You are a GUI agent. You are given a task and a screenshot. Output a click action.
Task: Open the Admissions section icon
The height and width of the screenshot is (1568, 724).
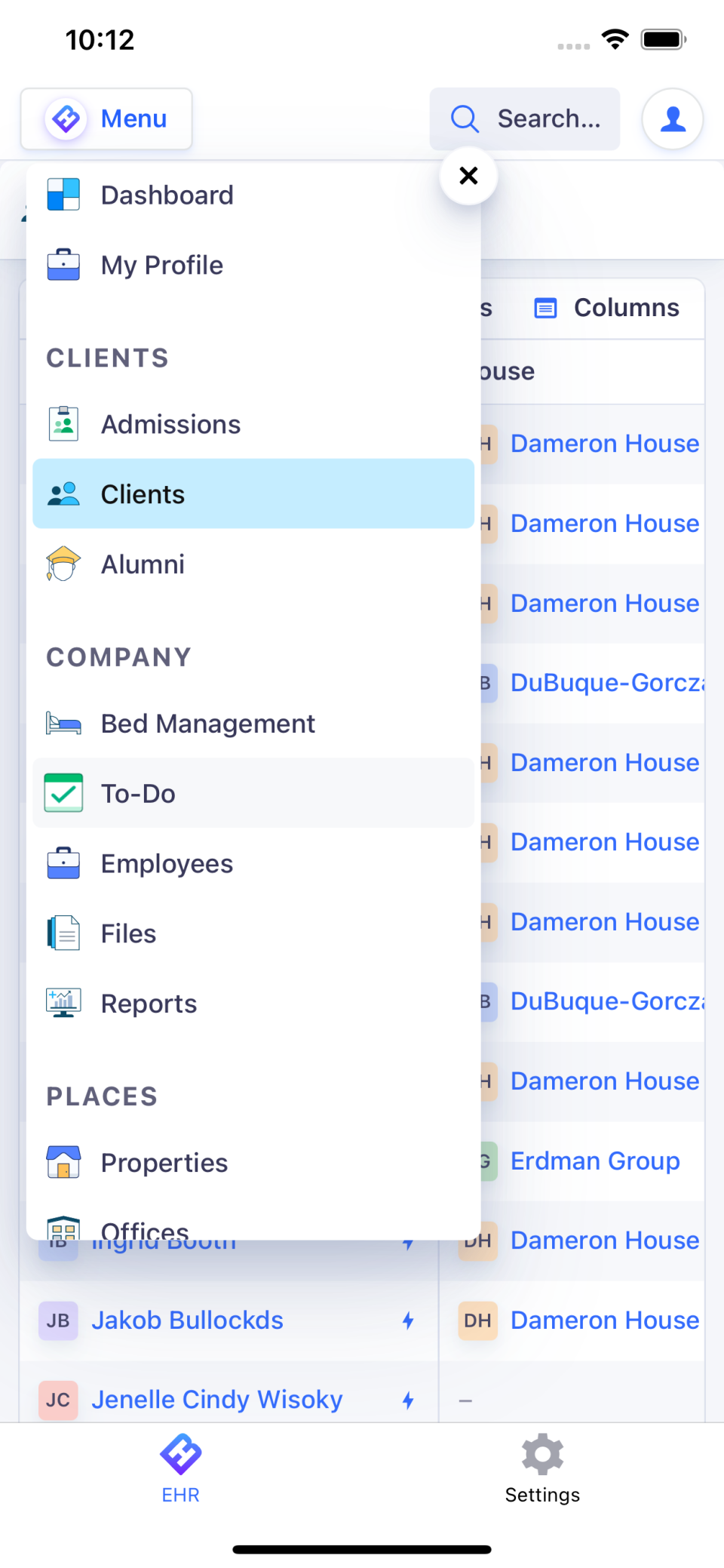63,423
